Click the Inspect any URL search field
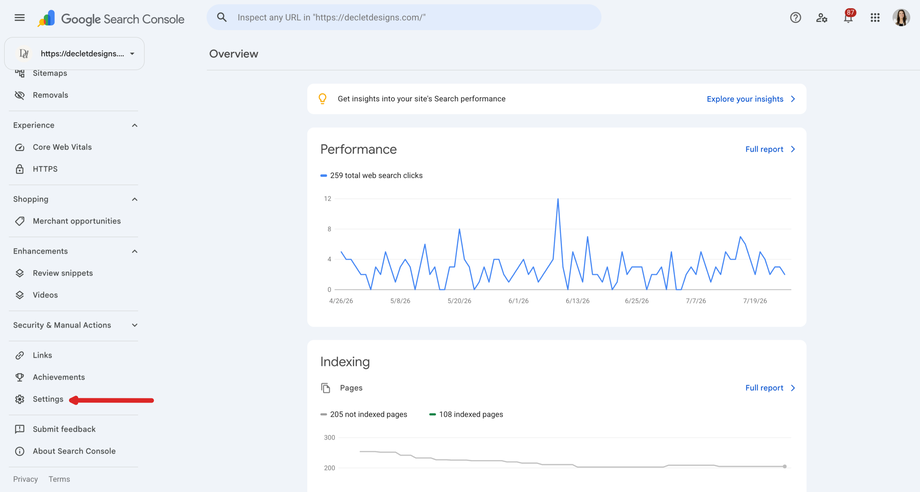920x492 pixels. click(404, 18)
